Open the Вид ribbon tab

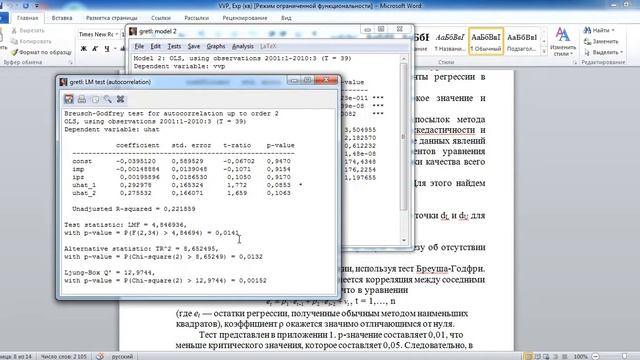click(286, 18)
